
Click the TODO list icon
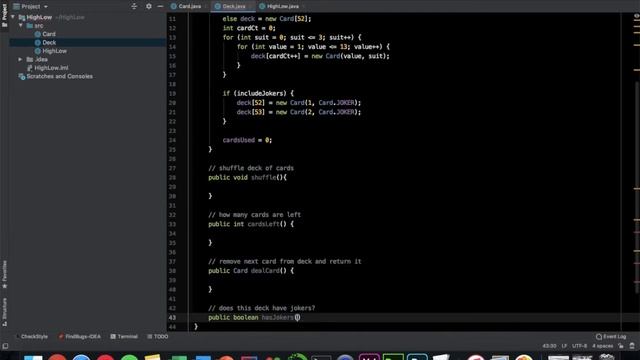149,337
